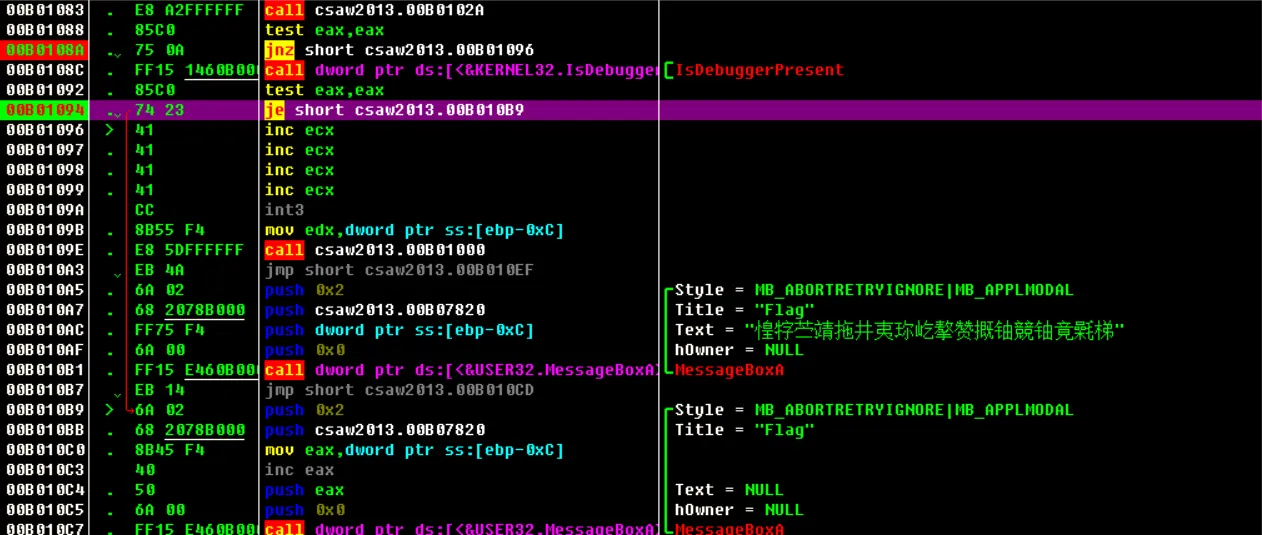The image size is (1262, 535).
Task: Select address 00B010C7
Action: 45,529
